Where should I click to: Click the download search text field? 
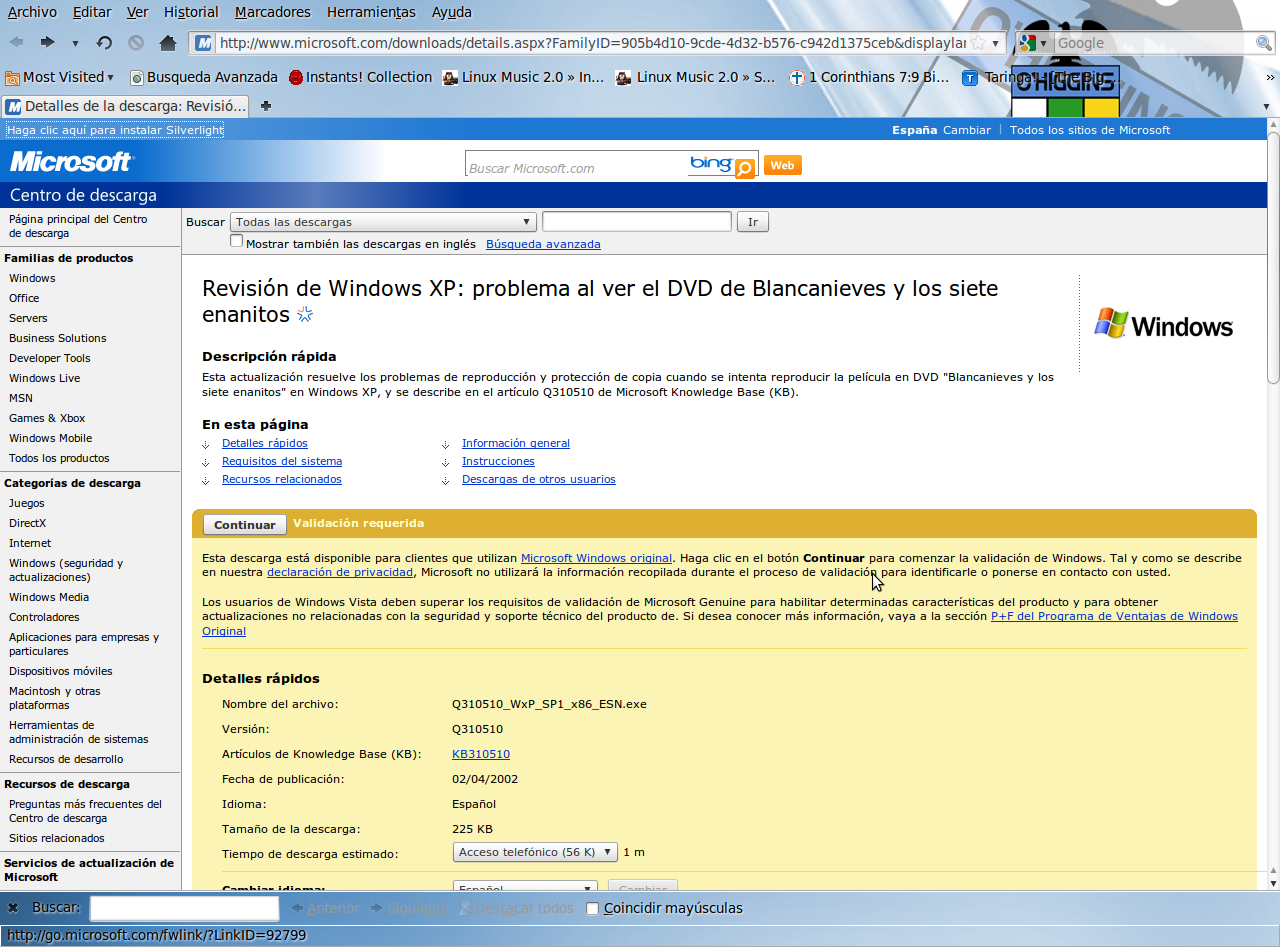[637, 222]
